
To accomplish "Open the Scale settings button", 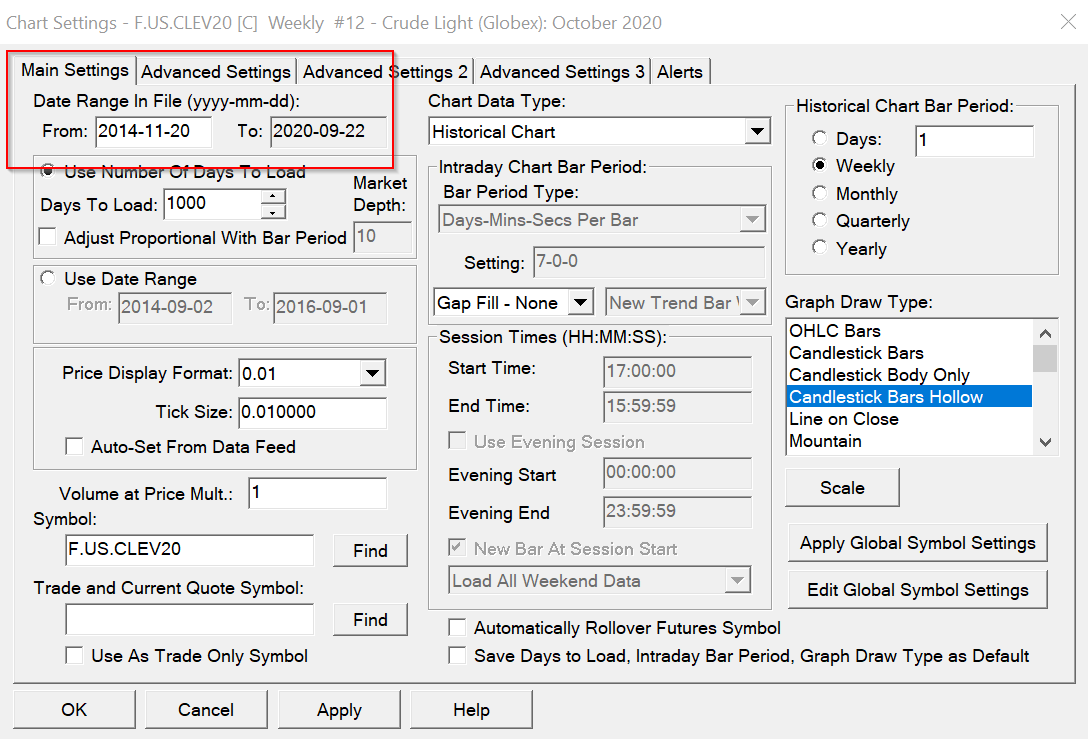I will [x=842, y=488].
